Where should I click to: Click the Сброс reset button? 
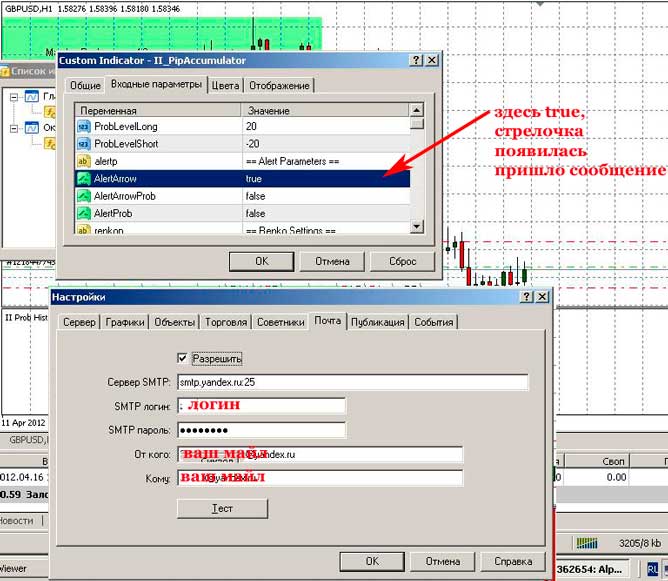pos(403,261)
